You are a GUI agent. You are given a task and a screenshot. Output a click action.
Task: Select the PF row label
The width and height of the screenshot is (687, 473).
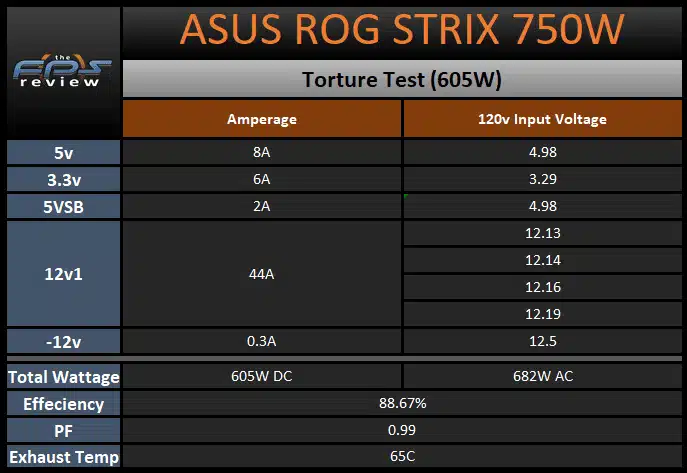[64, 431]
